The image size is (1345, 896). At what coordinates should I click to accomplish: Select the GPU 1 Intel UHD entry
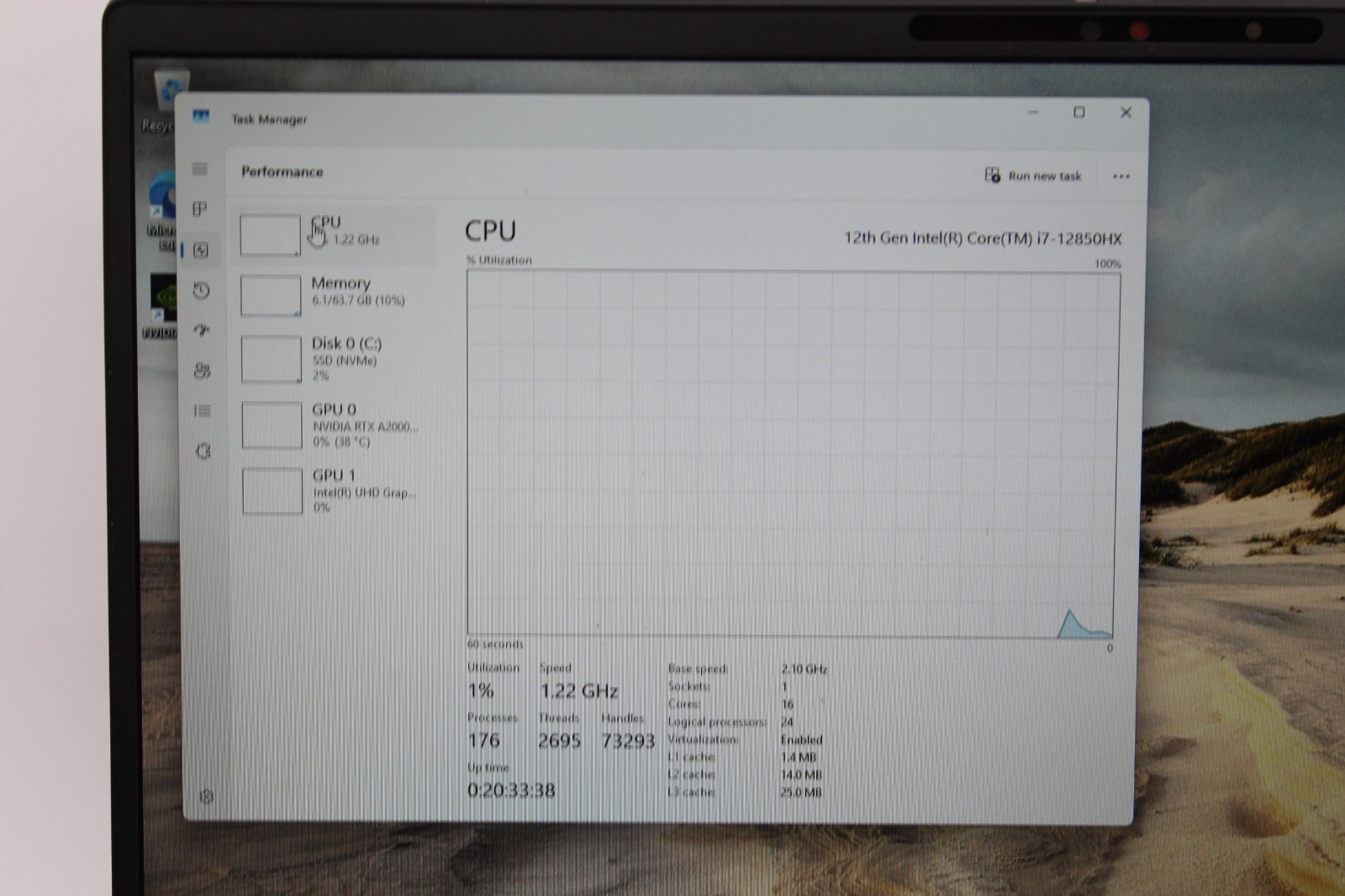pyautogui.click(x=336, y=490)
